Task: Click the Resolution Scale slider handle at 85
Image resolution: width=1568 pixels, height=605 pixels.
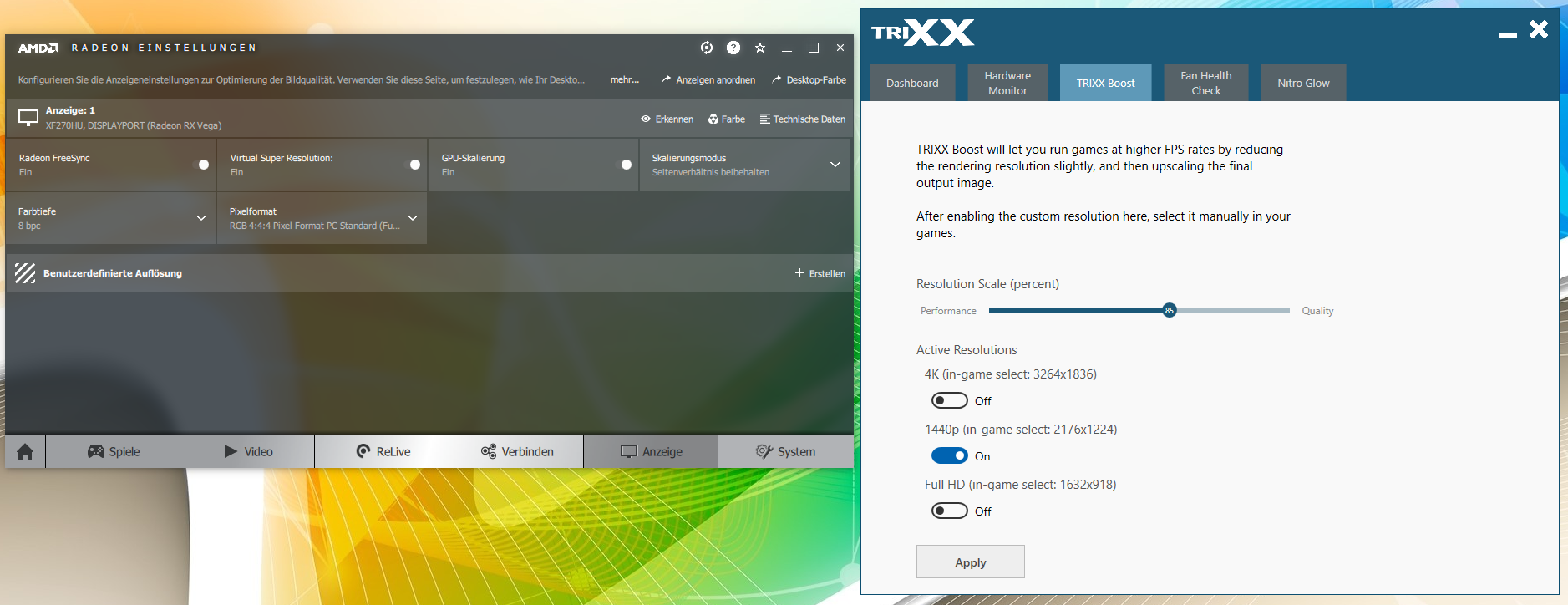Action: coord(1170,310)
